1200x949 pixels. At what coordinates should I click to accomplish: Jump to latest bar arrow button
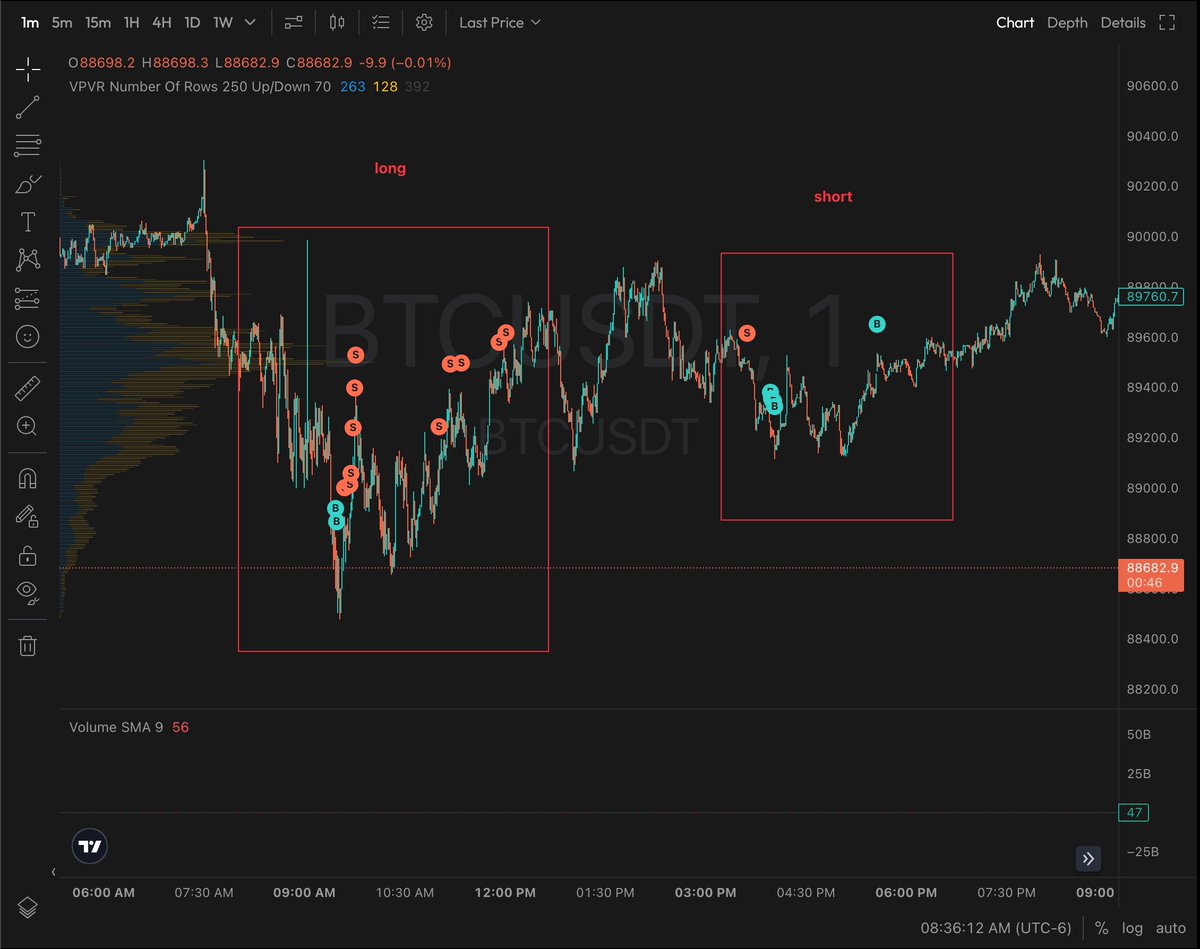click(1088, 858)
